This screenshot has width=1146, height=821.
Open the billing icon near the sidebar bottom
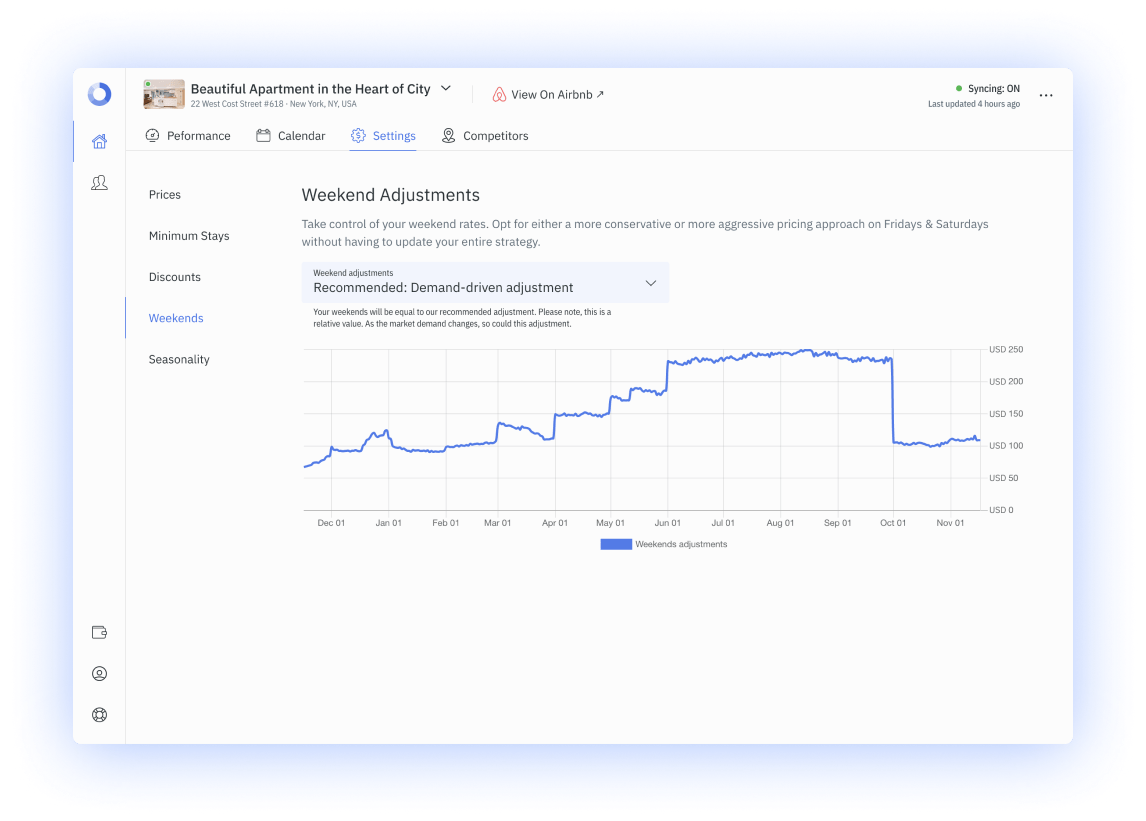99,632
